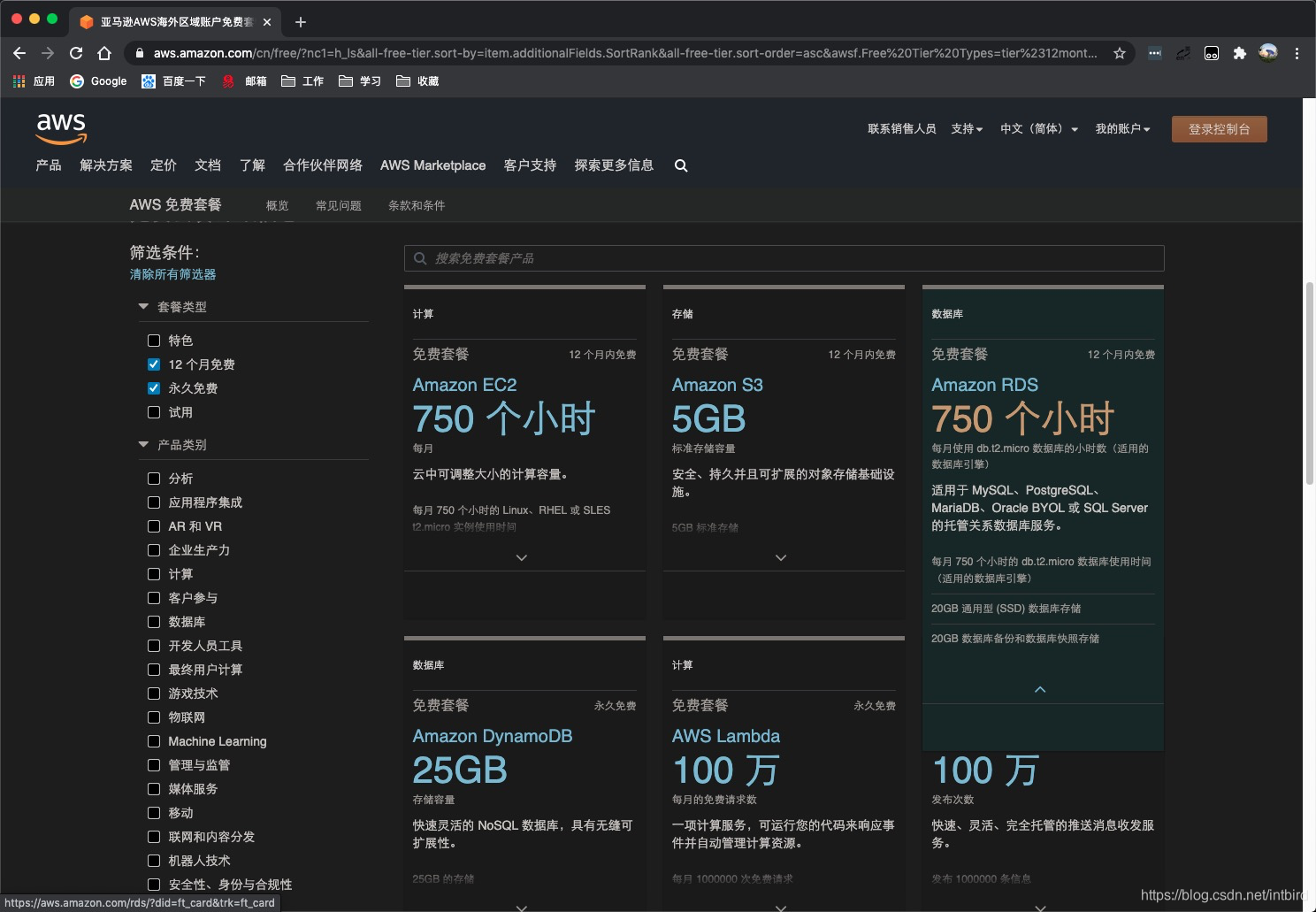The height and width of the screenshot is (912, 1316).
Task: Open the 支持 dropdown
Action: point(967,129)
